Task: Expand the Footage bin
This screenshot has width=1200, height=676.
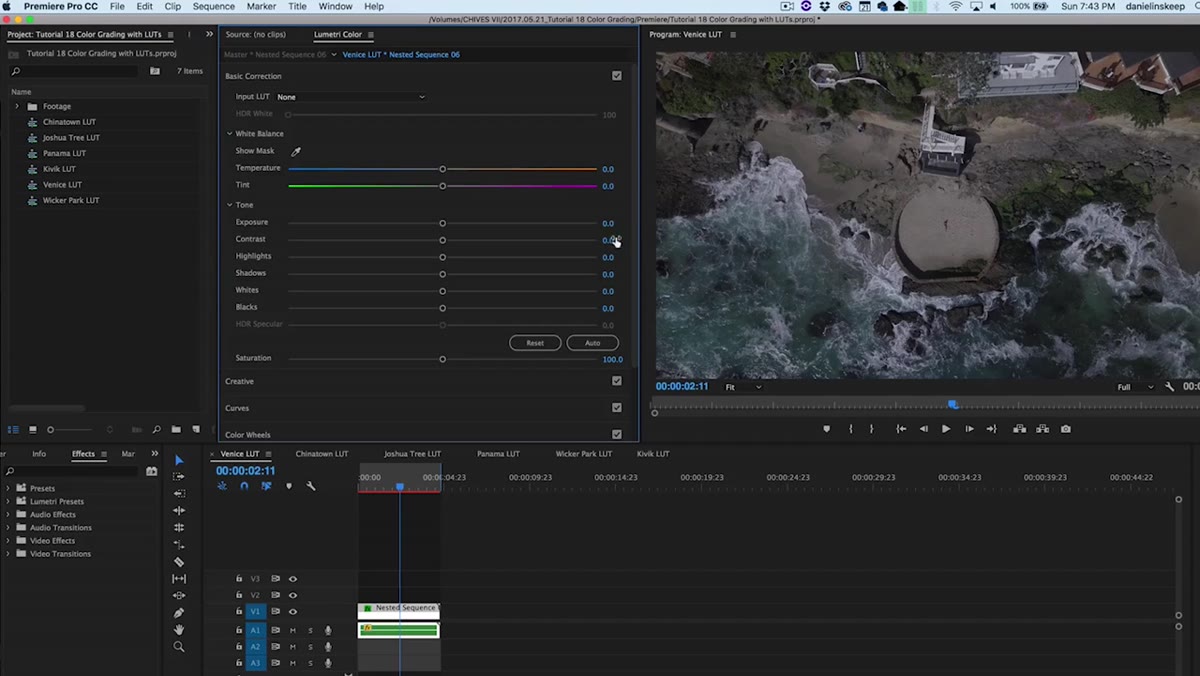Action: coord(17,106)
